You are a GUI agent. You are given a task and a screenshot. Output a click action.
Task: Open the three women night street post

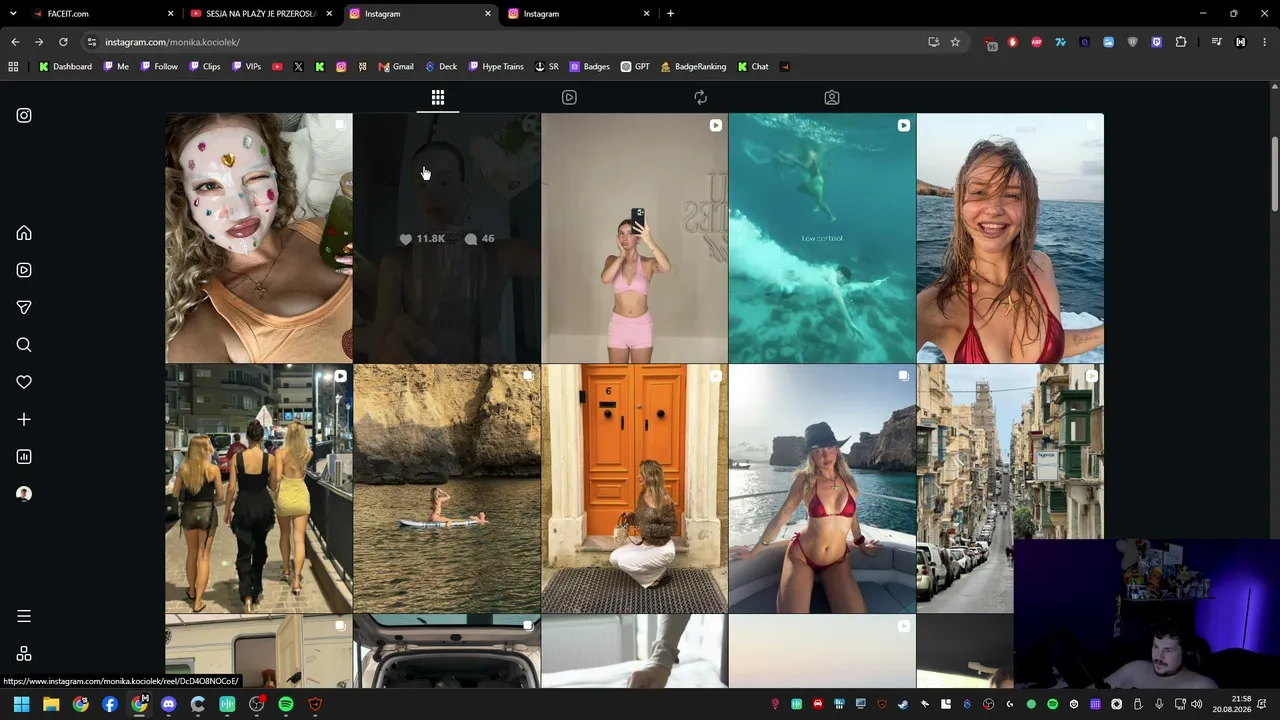[x=259, y=488]
